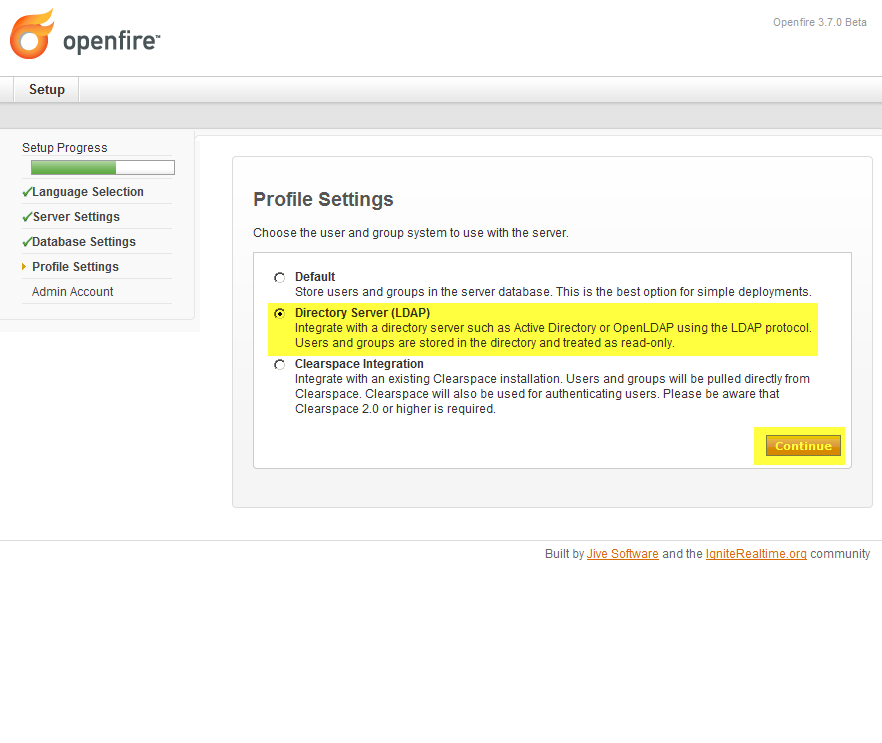Click the Setup Progress bar
This screenshot has height=743, width=882.
(x=103, y=168)
